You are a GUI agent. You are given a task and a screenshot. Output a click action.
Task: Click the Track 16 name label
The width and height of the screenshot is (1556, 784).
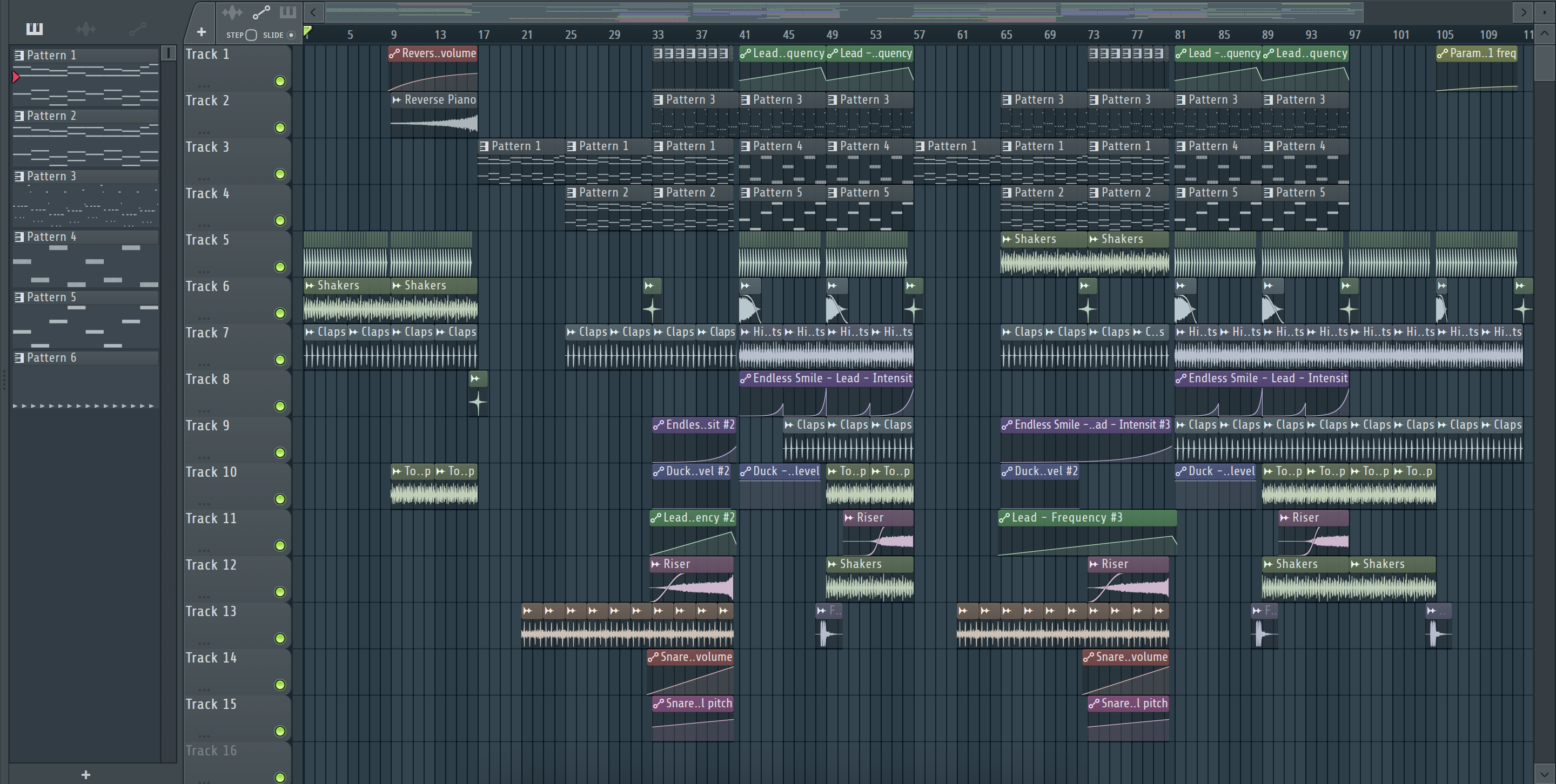pos(211,752)
